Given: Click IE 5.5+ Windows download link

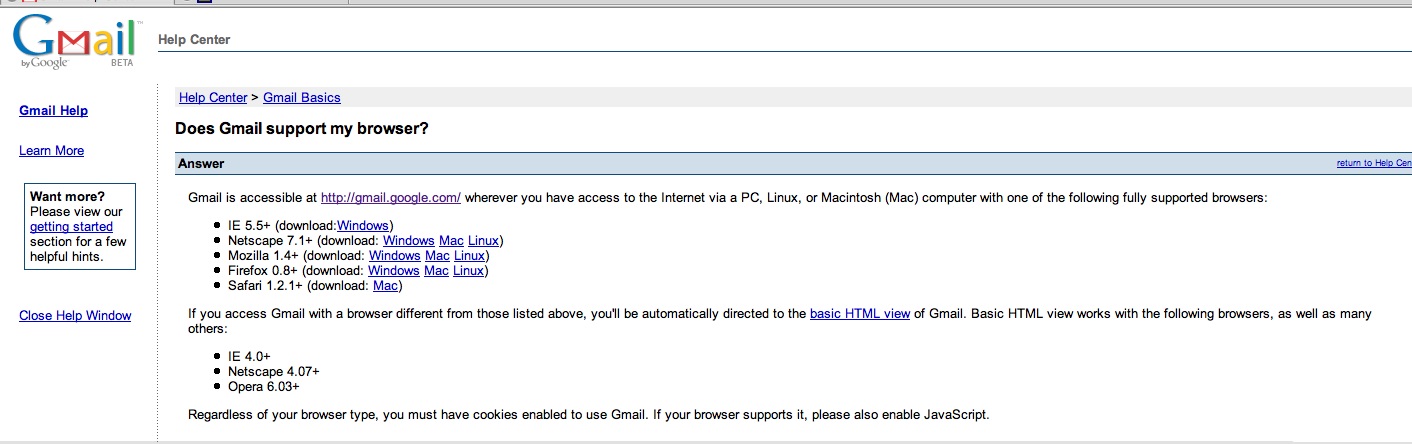Looking at the screenshot, I should pos(363,226).
